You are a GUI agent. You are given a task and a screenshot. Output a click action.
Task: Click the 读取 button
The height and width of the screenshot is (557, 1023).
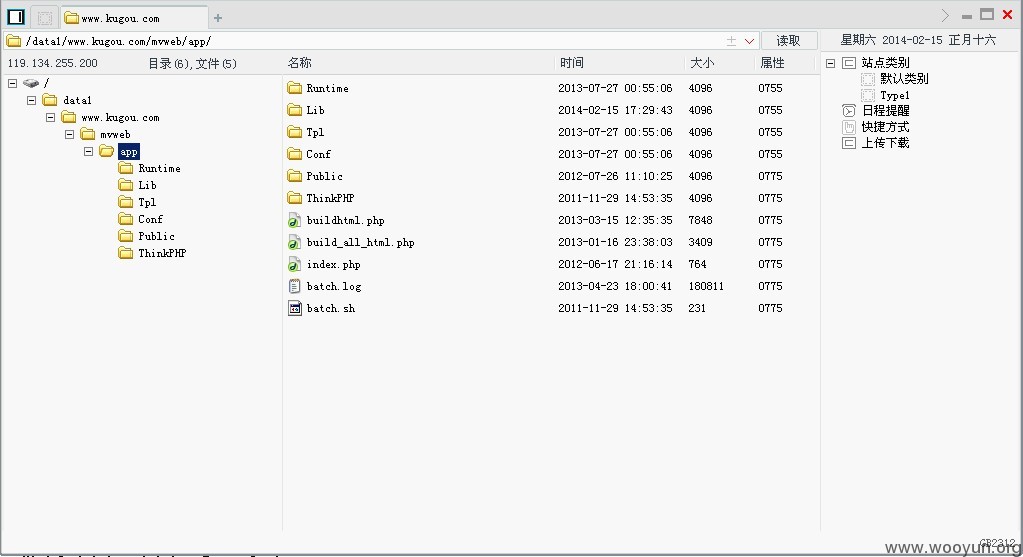tap(788, 40)
